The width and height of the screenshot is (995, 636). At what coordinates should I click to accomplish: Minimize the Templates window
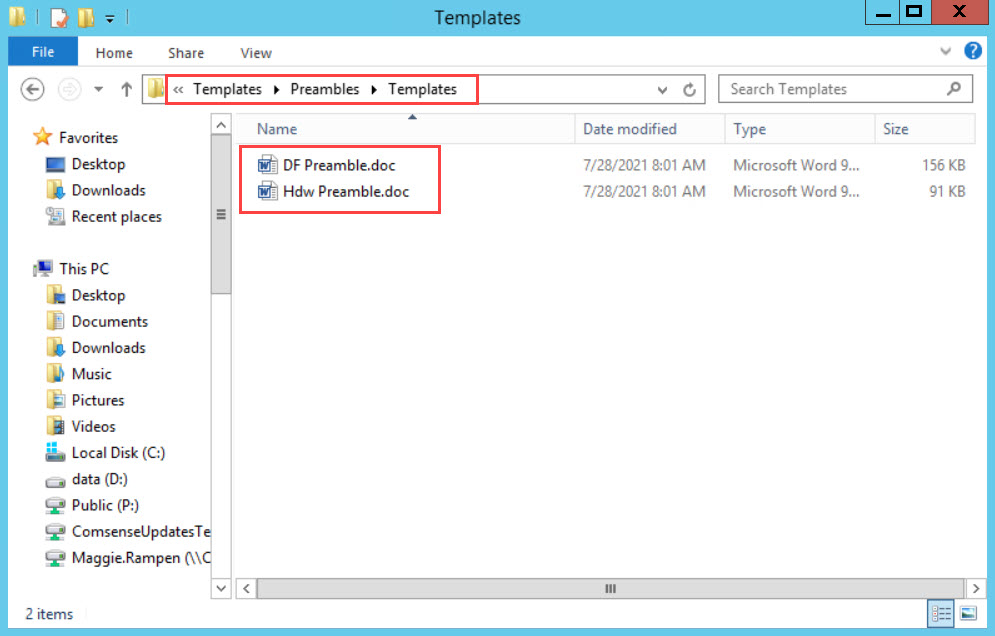[x=883, y=12]
